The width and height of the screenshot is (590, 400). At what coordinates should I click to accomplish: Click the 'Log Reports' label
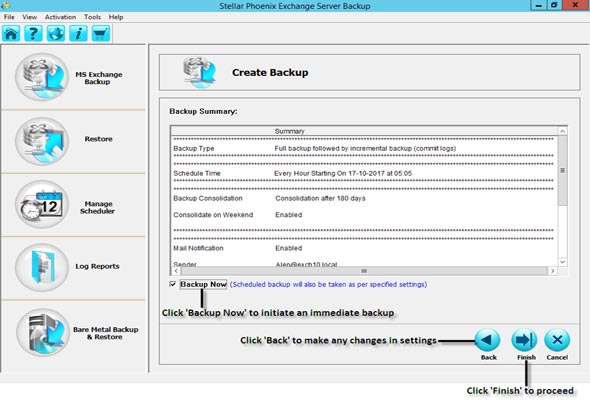tap(97, 266)
